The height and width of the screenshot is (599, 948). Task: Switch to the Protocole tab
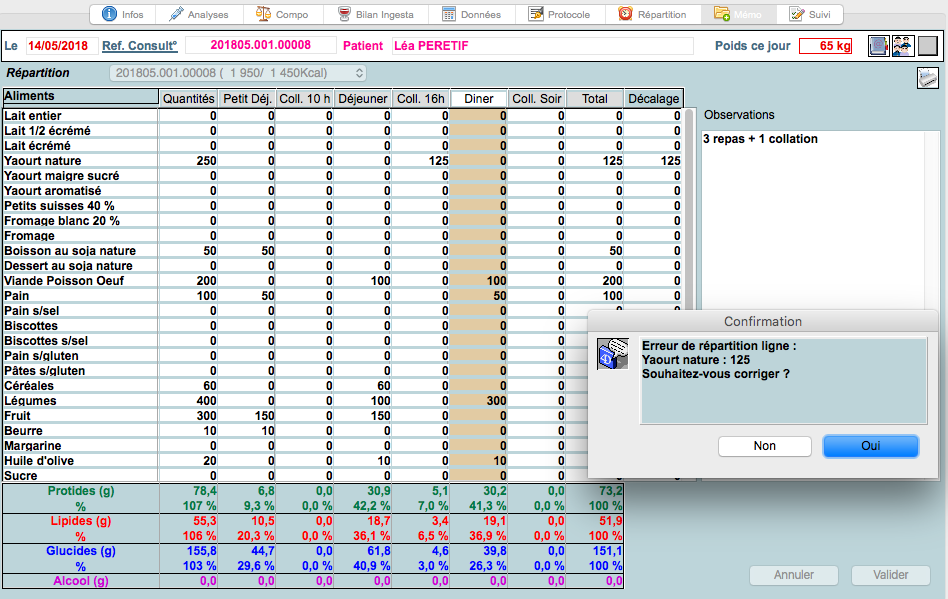(560, 15)
